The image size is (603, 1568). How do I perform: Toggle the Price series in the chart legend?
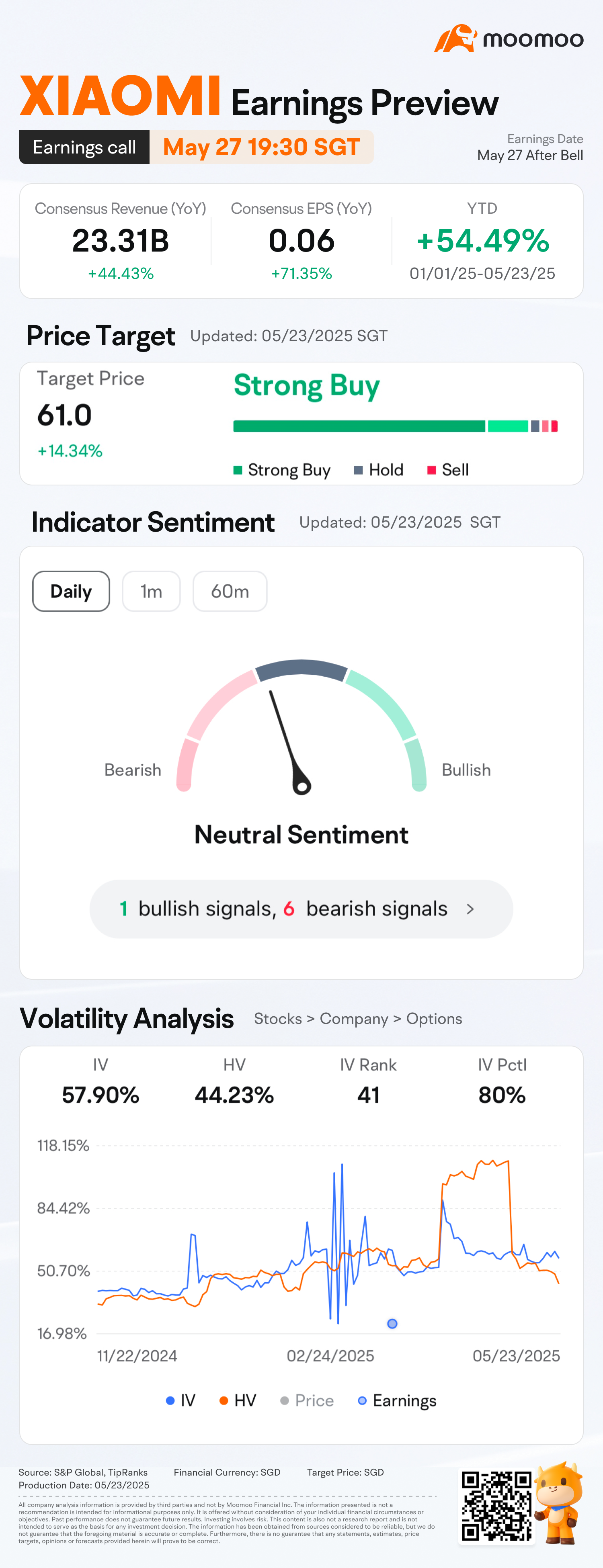pyautogui.click(x=306, y=1400)
